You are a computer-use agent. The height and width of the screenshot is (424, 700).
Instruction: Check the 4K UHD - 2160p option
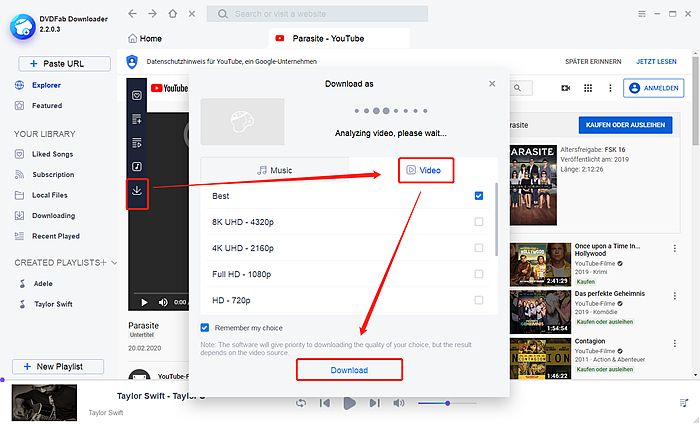pos(479,248)
